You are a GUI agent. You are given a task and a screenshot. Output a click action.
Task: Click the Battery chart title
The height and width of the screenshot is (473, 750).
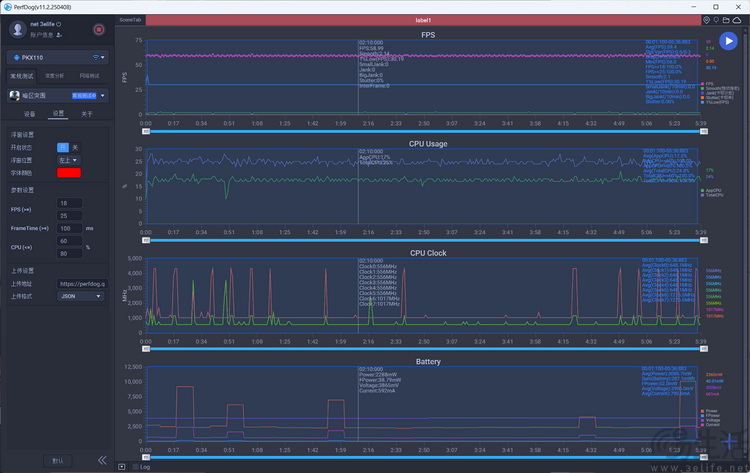pos(428,362)
